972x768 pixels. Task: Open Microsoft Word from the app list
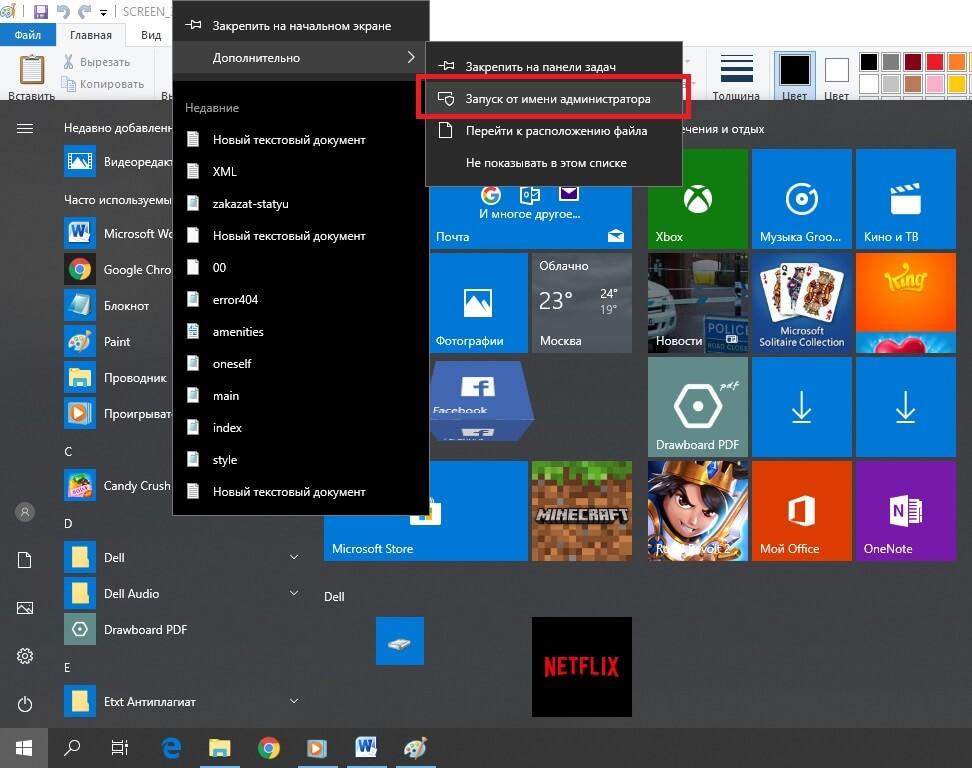(118, 234)
